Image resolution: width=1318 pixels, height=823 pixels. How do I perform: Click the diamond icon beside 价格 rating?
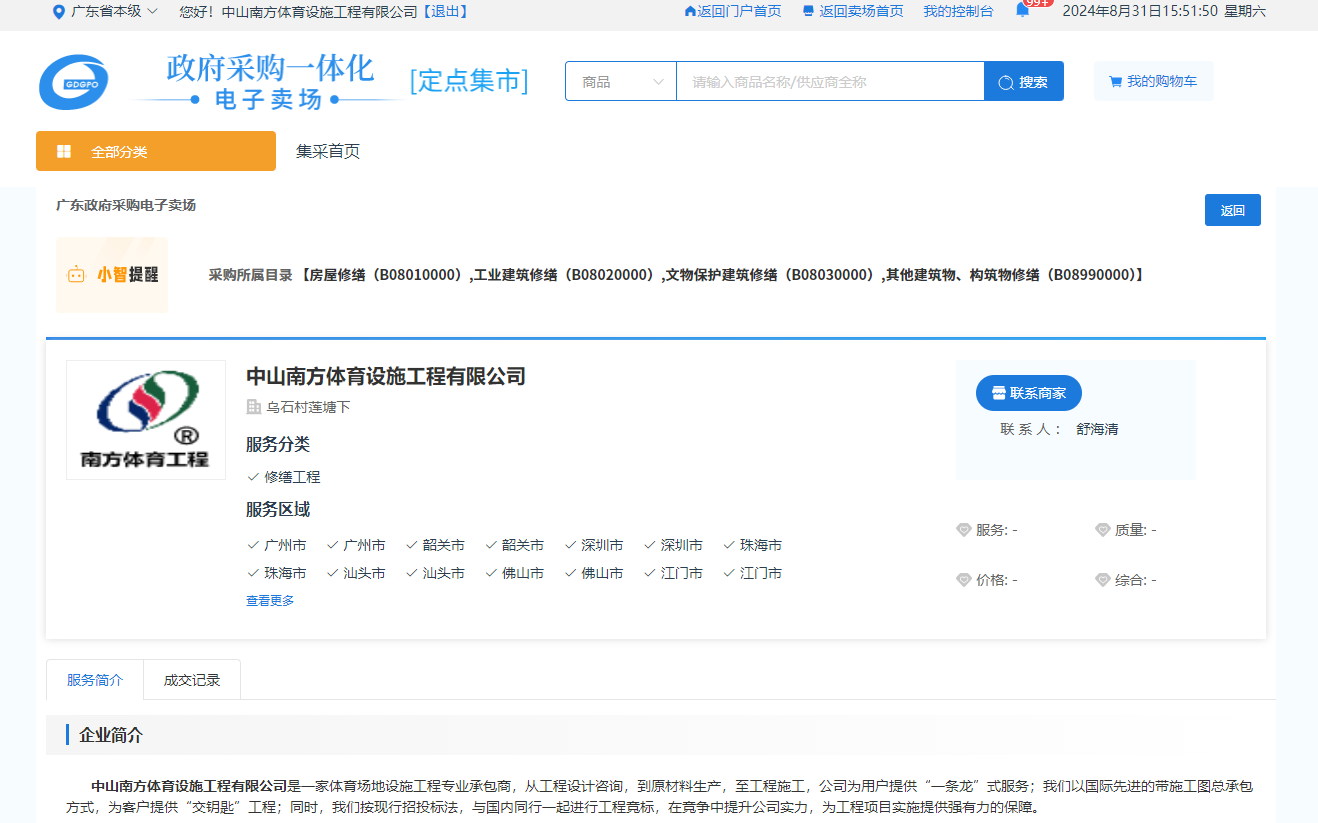pos(964,580)
